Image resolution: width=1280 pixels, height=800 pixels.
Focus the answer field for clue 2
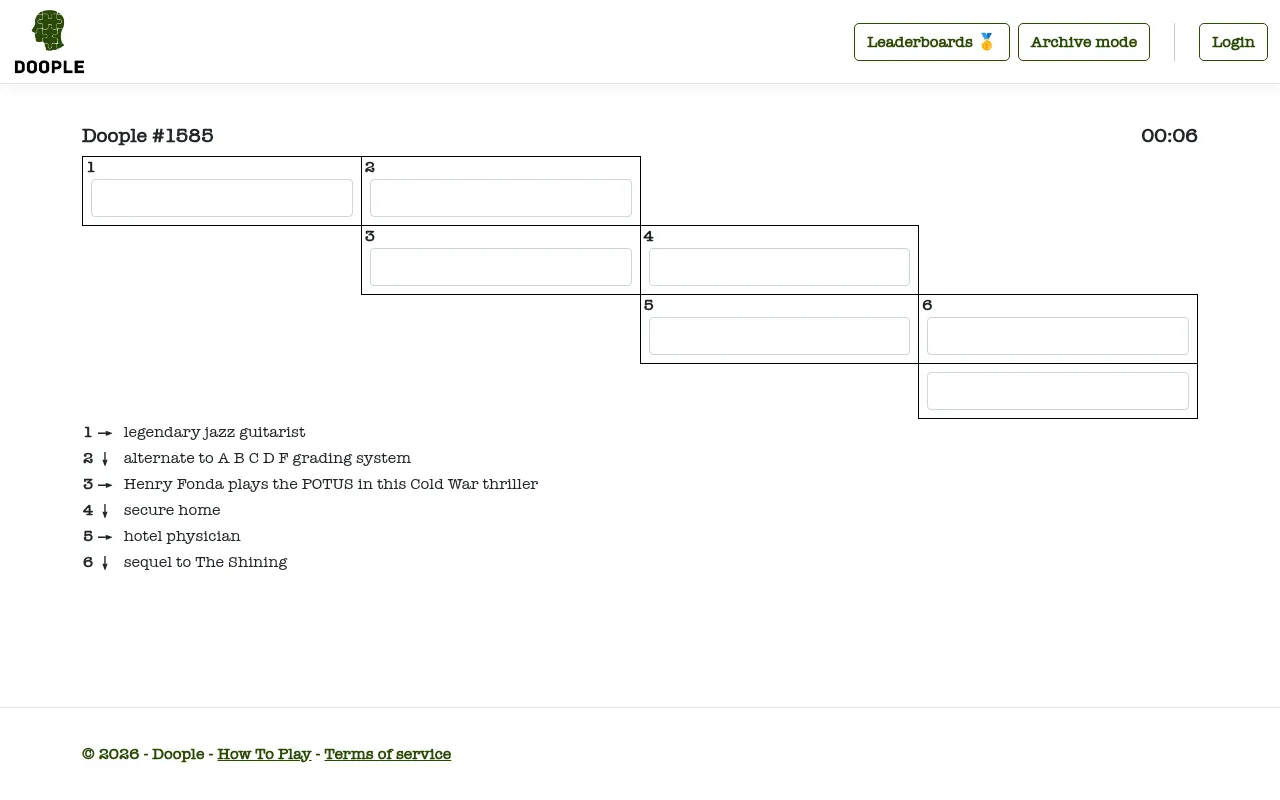pos(501,198)
